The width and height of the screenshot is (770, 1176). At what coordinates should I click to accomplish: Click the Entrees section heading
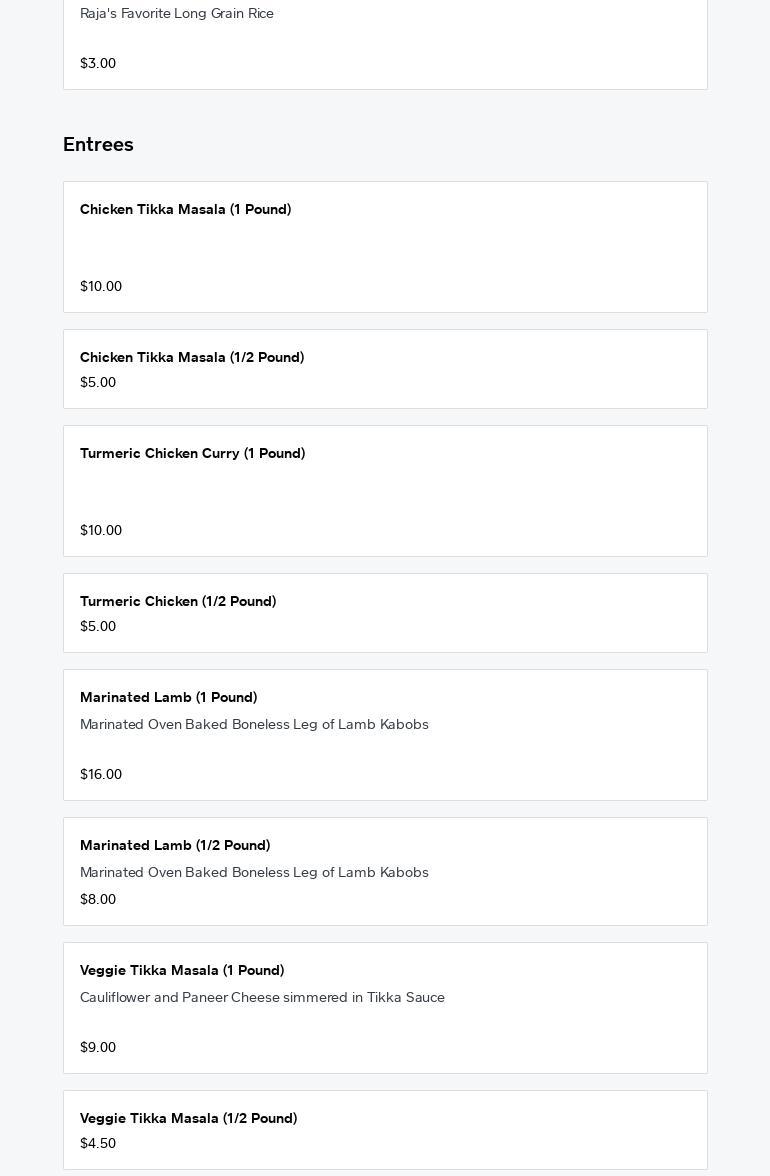[98, 145]
